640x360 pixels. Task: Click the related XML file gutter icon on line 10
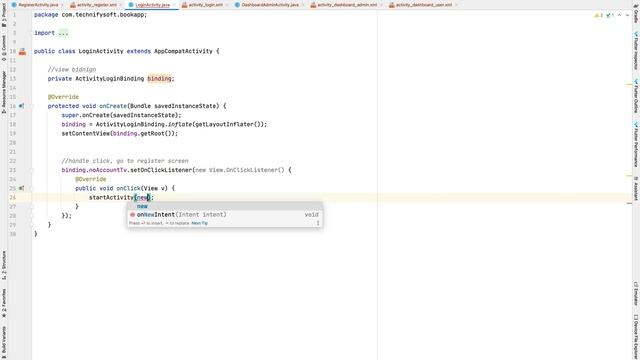pos(22,51)
